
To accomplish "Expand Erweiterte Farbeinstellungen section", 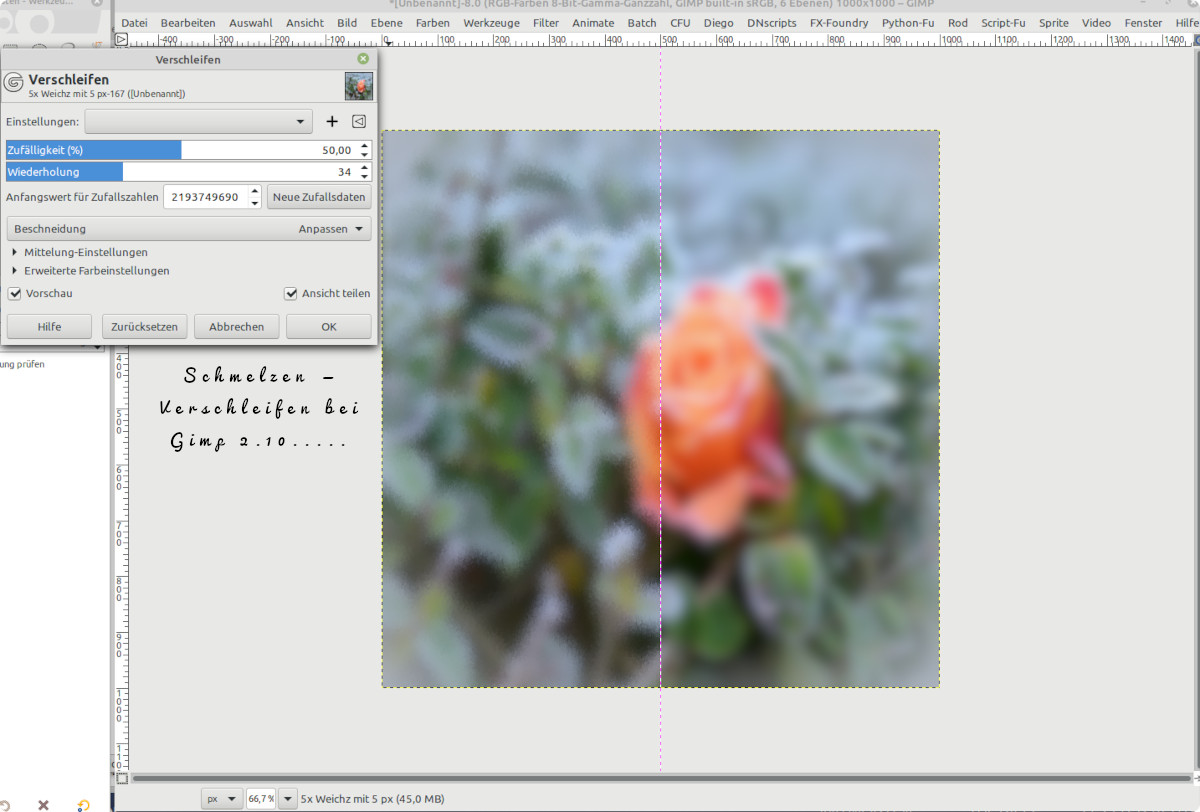I will (15, 271).
